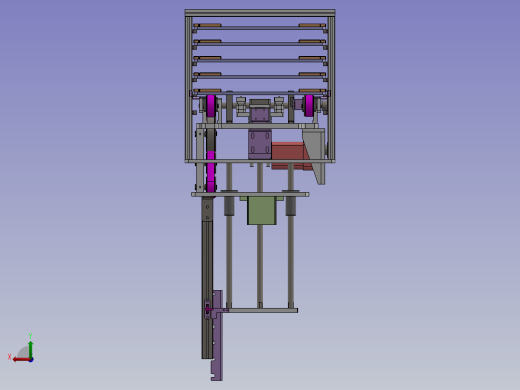
Task: Click the red X axis arrow of orientation gizmo
Action: click(x=21, y=360)
